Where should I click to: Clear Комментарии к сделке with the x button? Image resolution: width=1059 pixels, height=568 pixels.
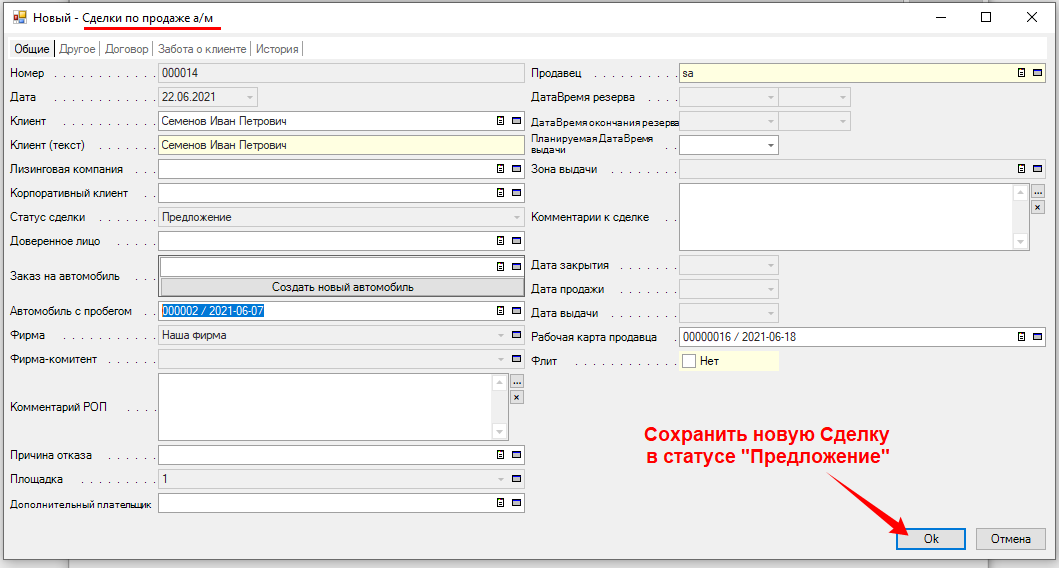tap(1037, 207)
